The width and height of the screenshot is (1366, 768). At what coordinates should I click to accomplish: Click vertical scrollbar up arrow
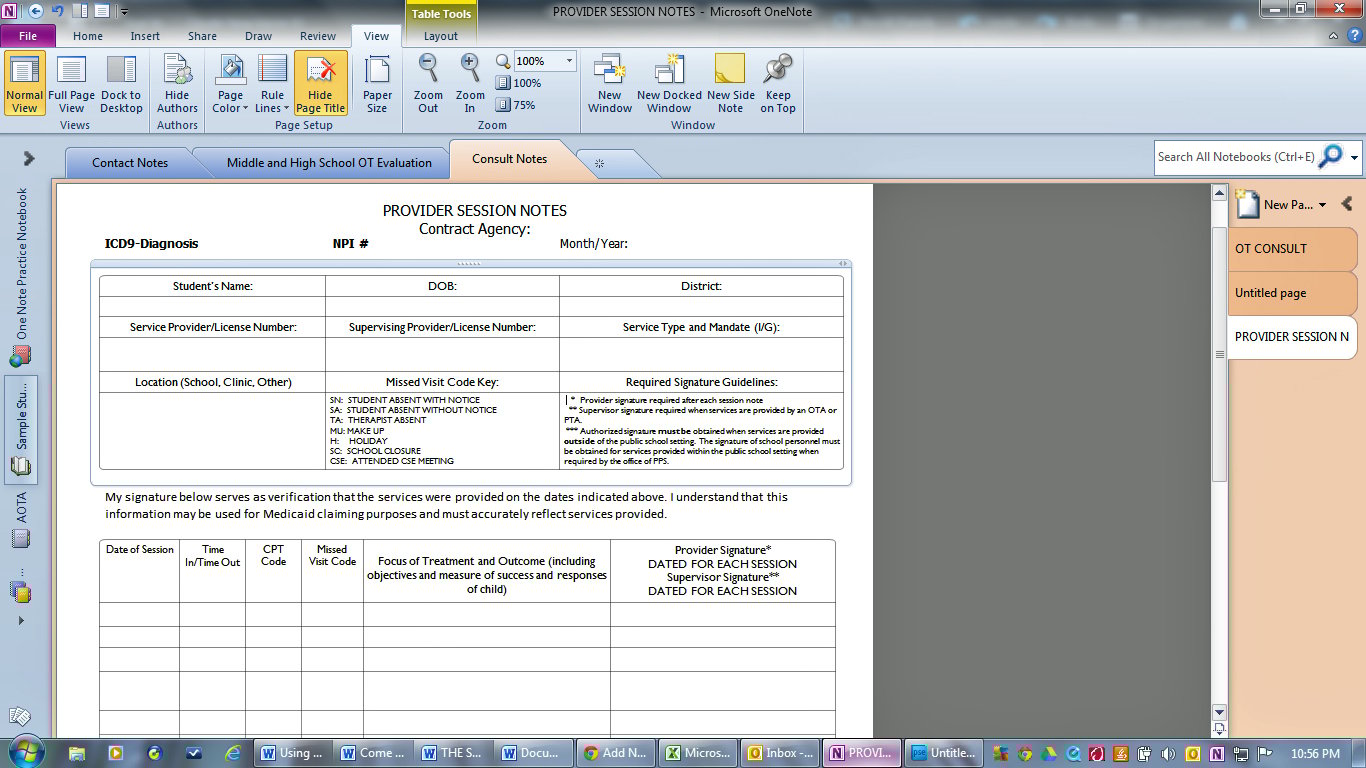(1219, 192)
